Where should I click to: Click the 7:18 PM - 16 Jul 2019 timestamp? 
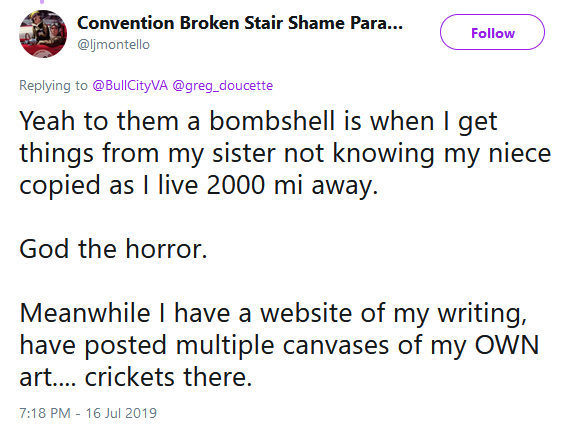click(x=88, y=413)
